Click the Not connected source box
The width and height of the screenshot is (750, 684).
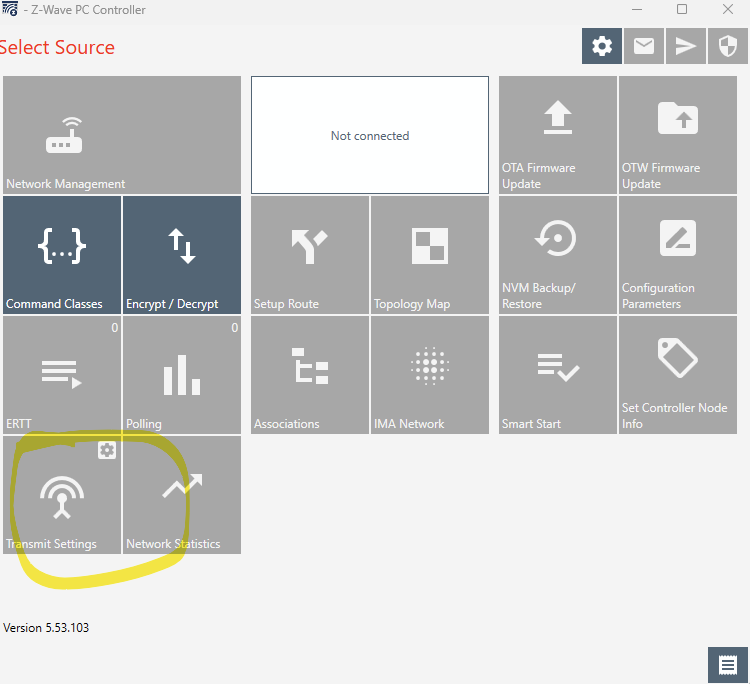click(x=370, y=135)
